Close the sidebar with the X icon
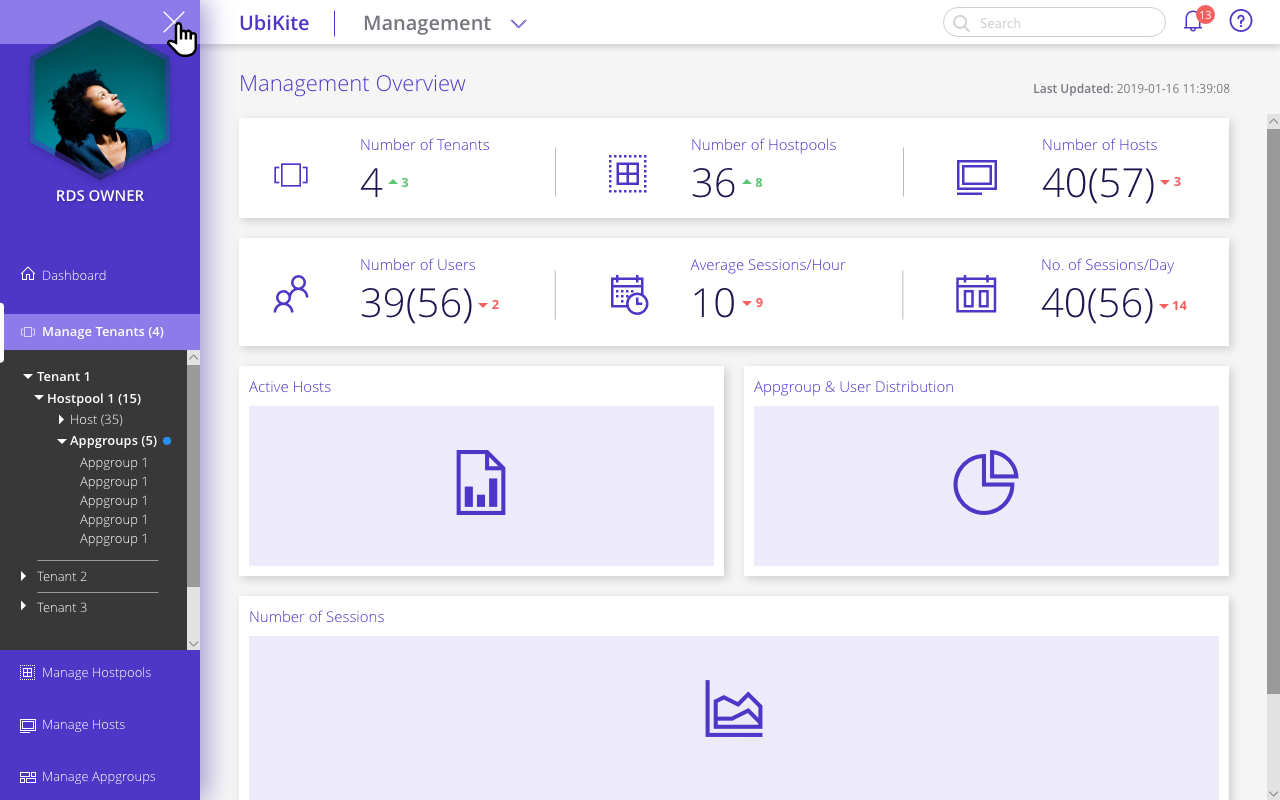The image size is (1280, 800). click(174, 22)
